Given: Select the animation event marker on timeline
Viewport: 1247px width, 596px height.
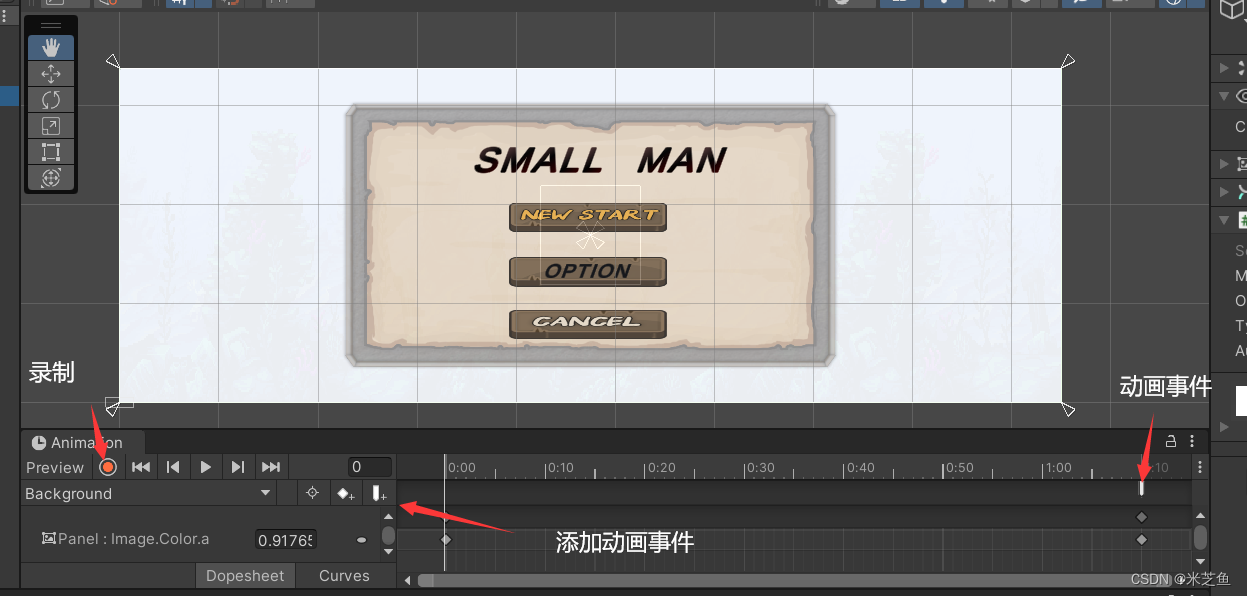Looking at the screenshot, I should 1141,488.
